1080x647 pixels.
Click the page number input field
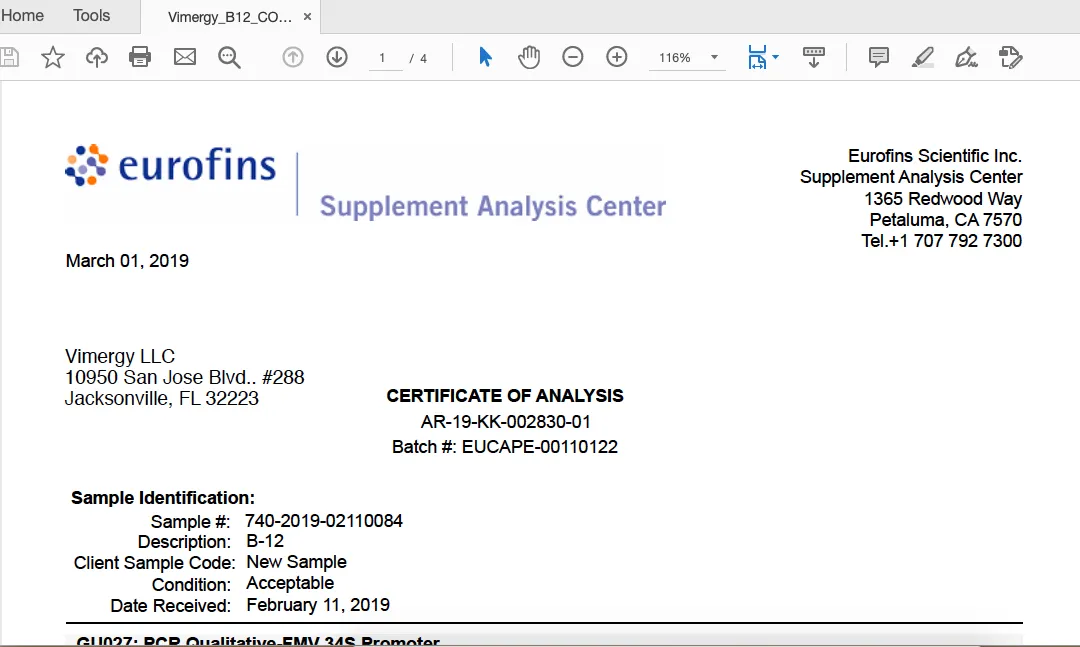384,58
